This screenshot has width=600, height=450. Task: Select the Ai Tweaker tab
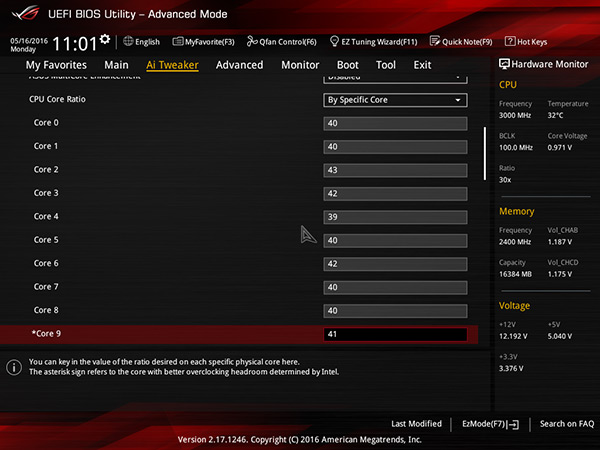172,65
